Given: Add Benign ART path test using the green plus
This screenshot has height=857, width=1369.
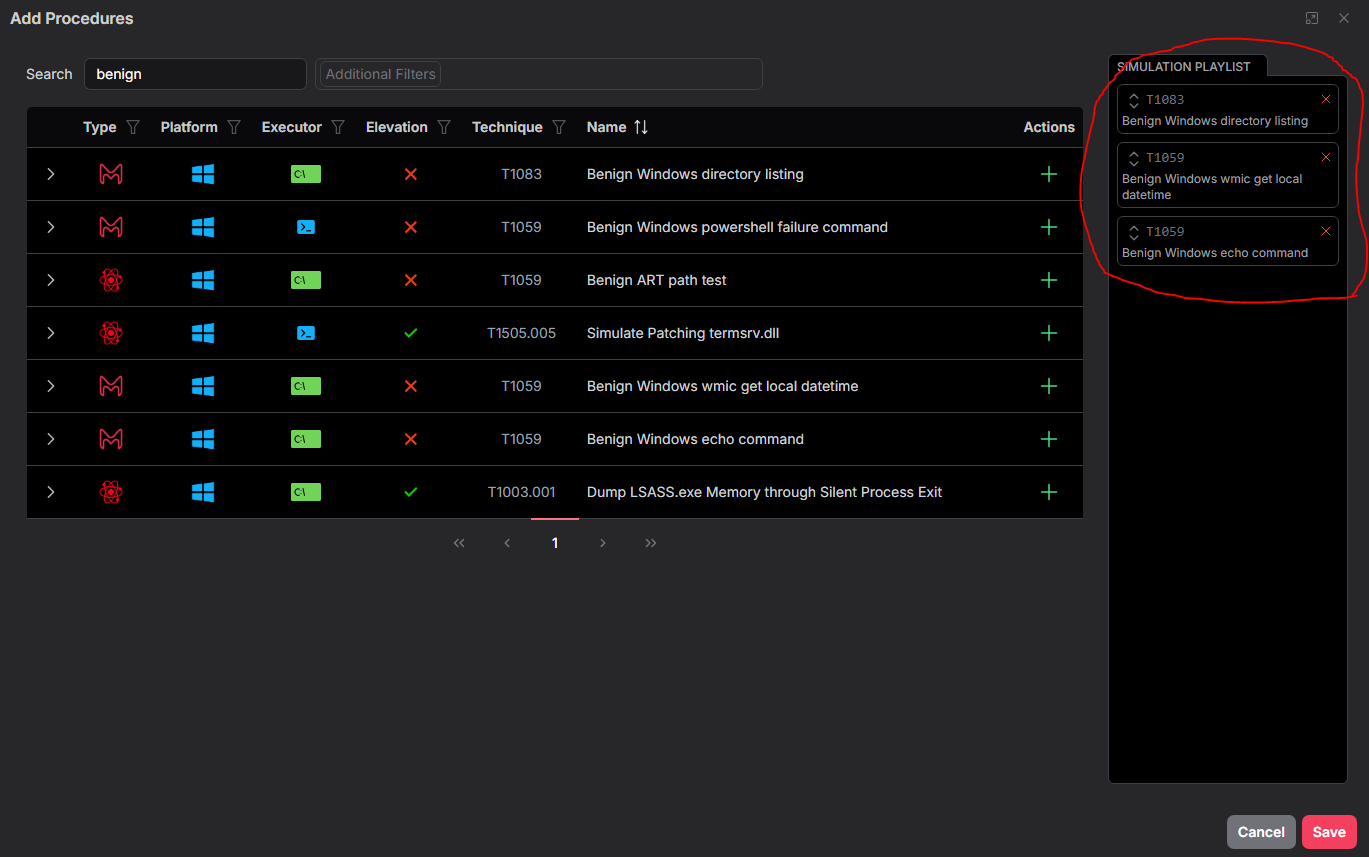Looking at the screenshot, I should [1048, 280].
